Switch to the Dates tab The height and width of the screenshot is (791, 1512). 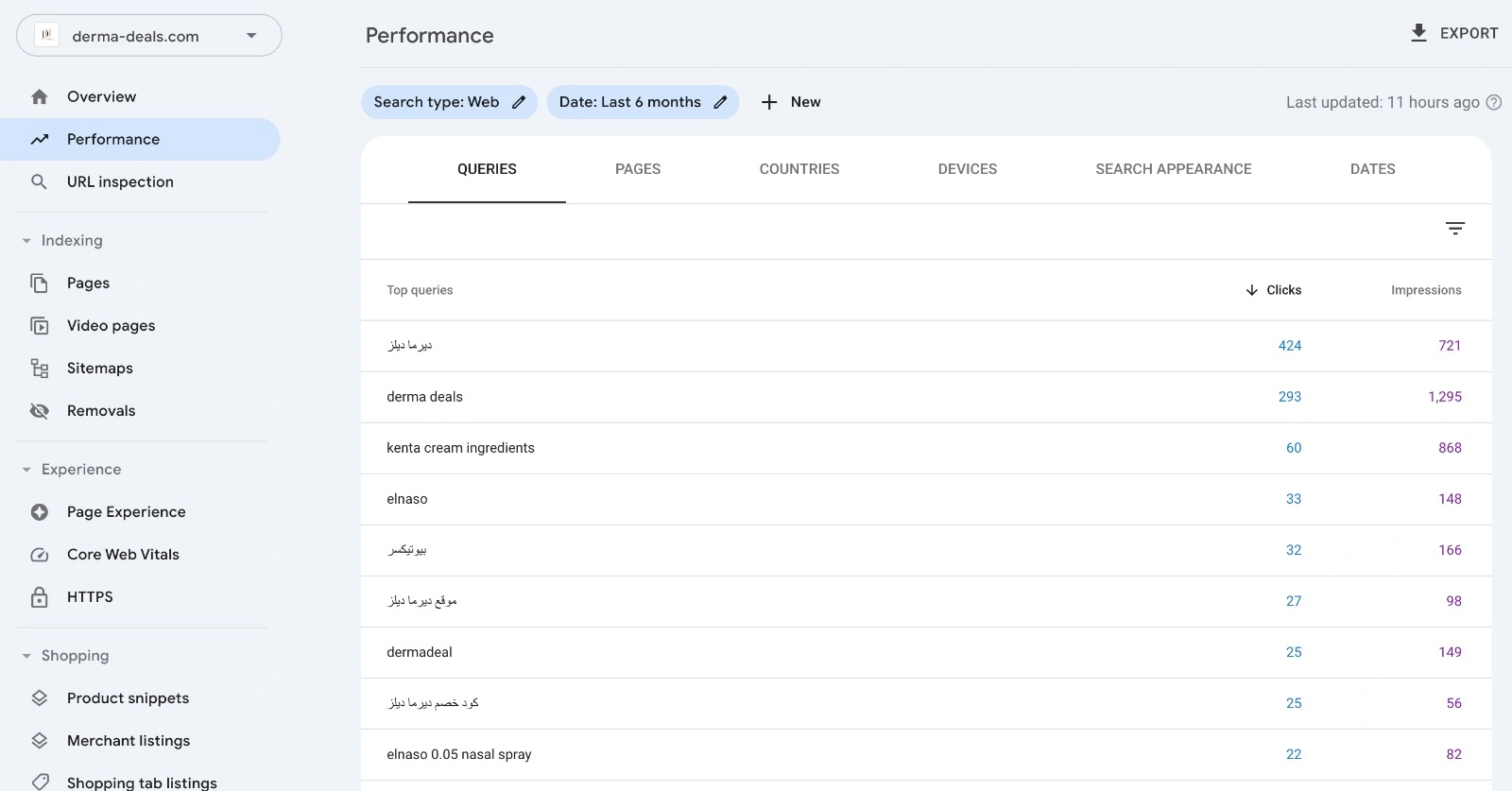coord(1373,169)
